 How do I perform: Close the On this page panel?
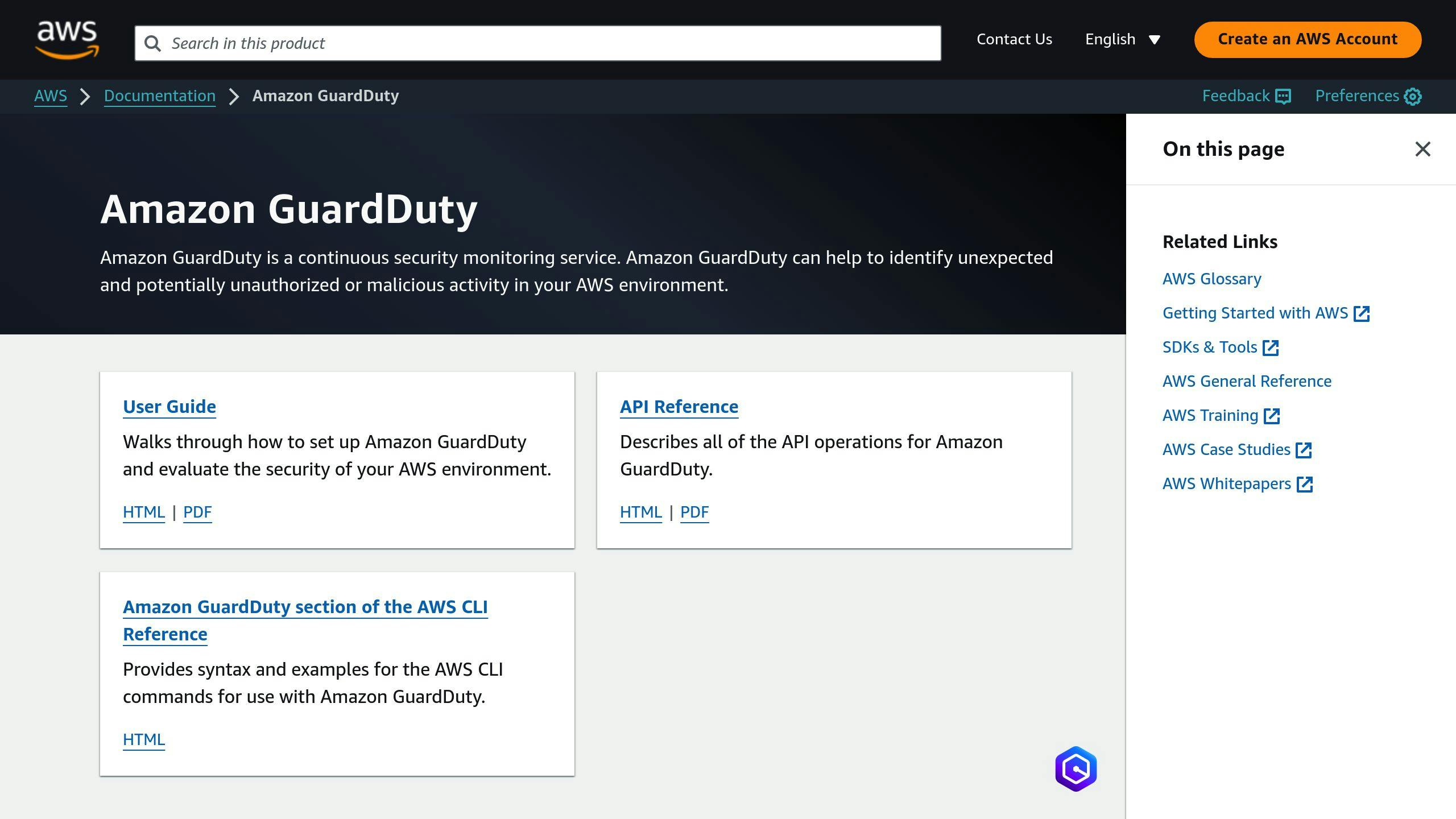click(1422, 149)
